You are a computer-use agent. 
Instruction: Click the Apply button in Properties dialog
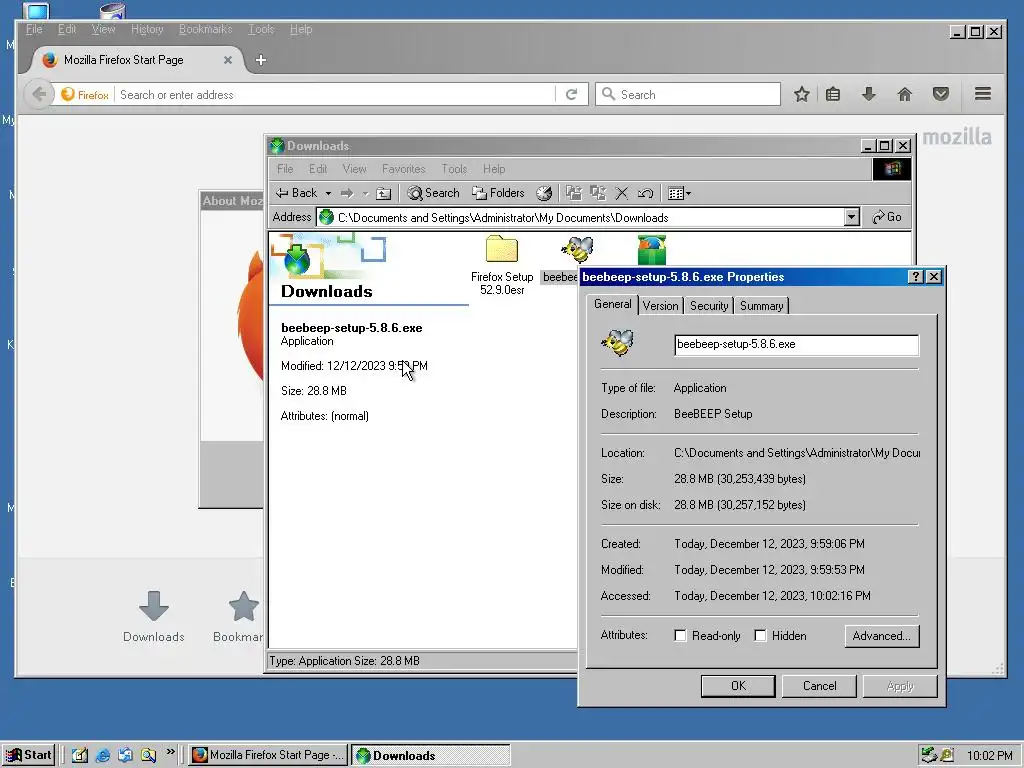pyautogui.click(x=900, y=686)
